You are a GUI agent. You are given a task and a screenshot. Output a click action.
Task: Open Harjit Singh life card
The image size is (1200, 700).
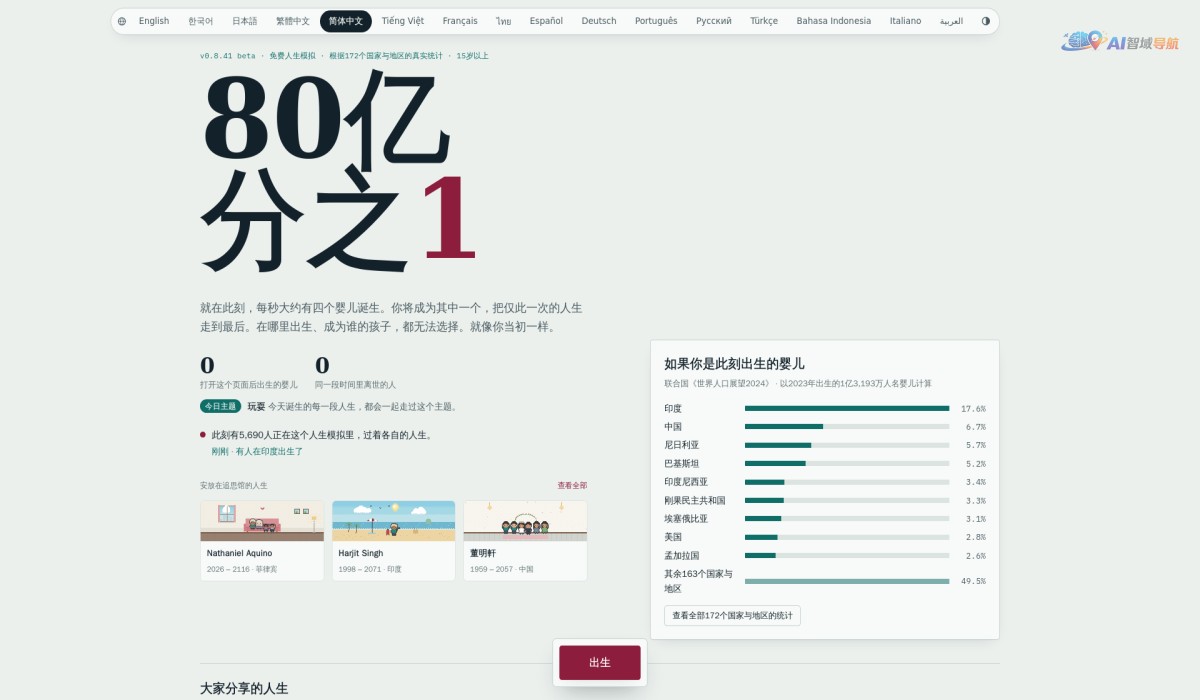point(394,541)
